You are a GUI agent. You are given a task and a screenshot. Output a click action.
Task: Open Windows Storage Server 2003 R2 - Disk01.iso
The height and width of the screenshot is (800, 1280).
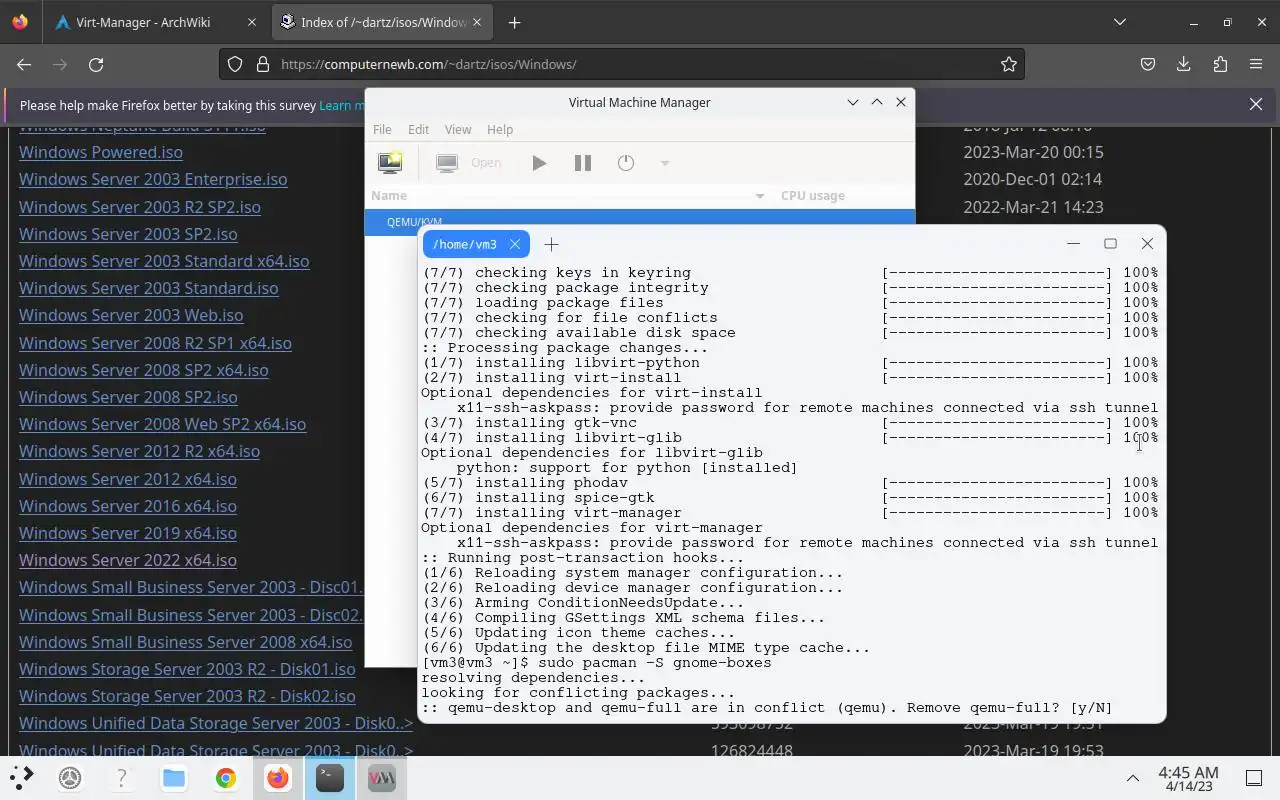click(x=187, y=669)
